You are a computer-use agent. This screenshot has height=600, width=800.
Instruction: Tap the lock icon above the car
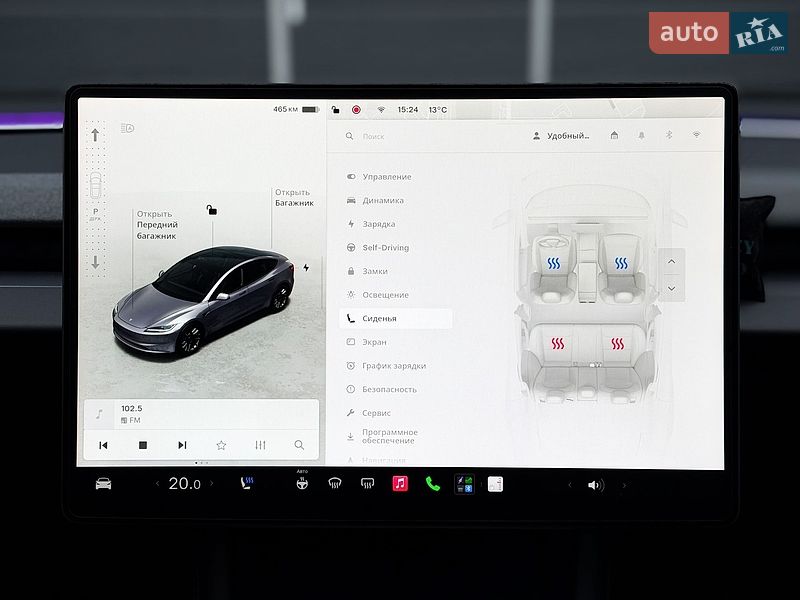point(212,210)
